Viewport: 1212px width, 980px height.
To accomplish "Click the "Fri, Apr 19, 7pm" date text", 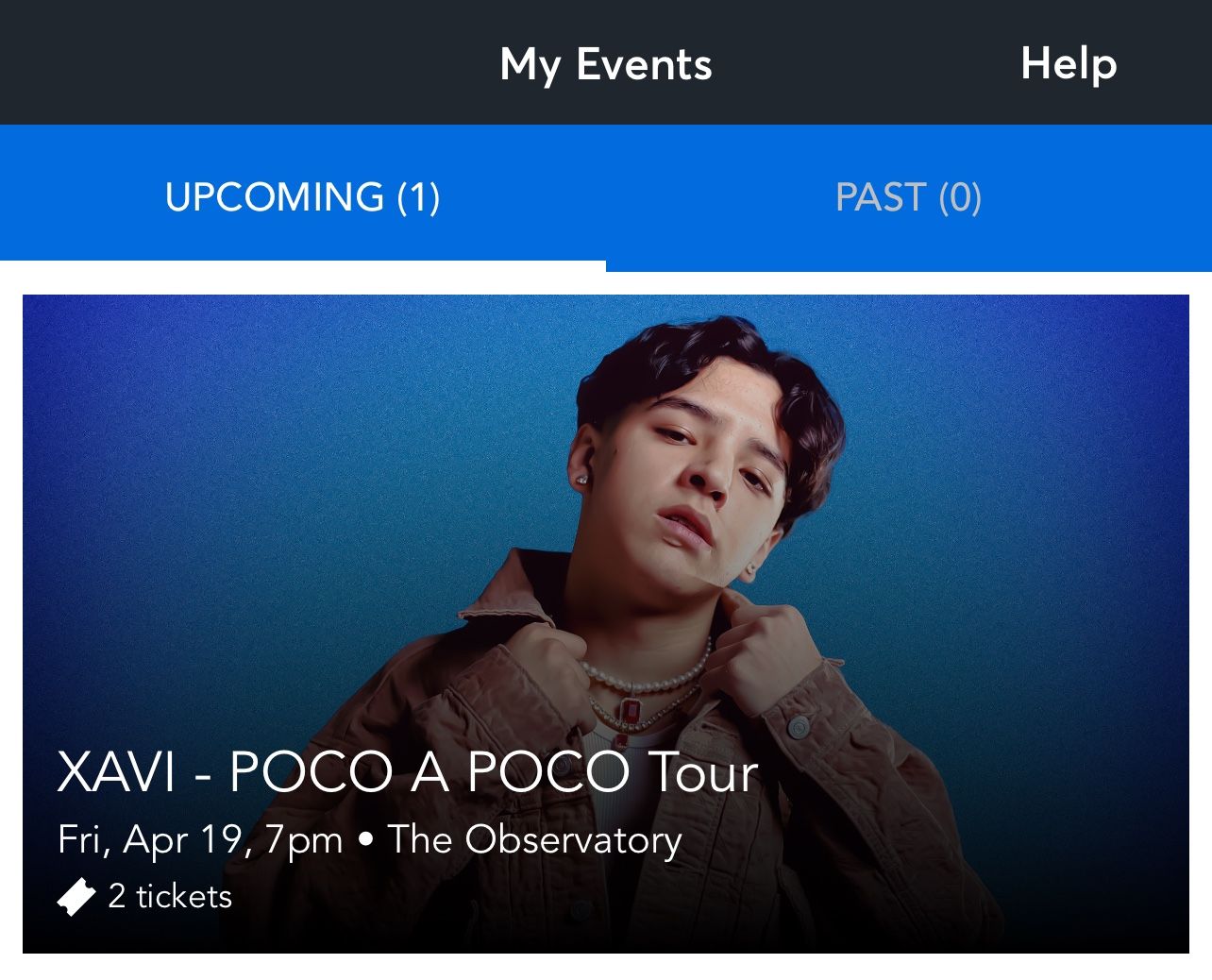I will pyautogui.click(x=200, y=839).
